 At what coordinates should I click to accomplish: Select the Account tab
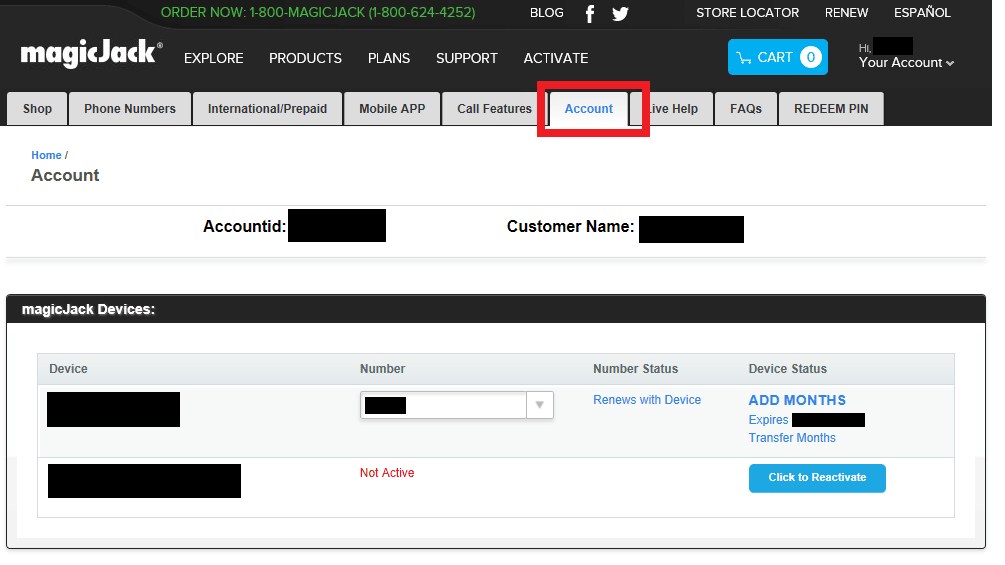(x=588, y=109)
